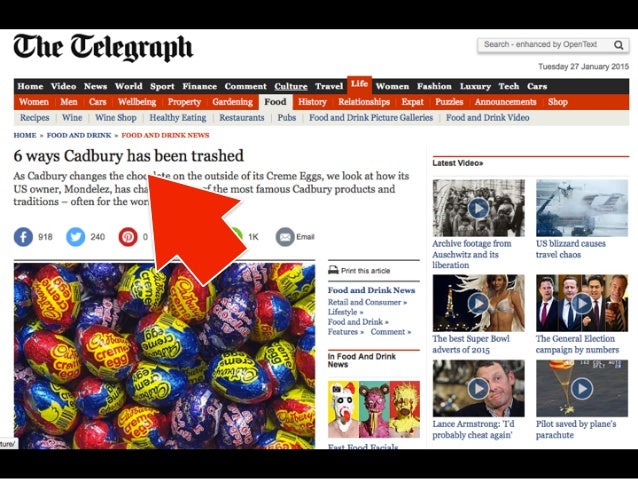Play the Lance Armstrong video
The width and height of the screenshot is (638, 479).
point(478,388)
